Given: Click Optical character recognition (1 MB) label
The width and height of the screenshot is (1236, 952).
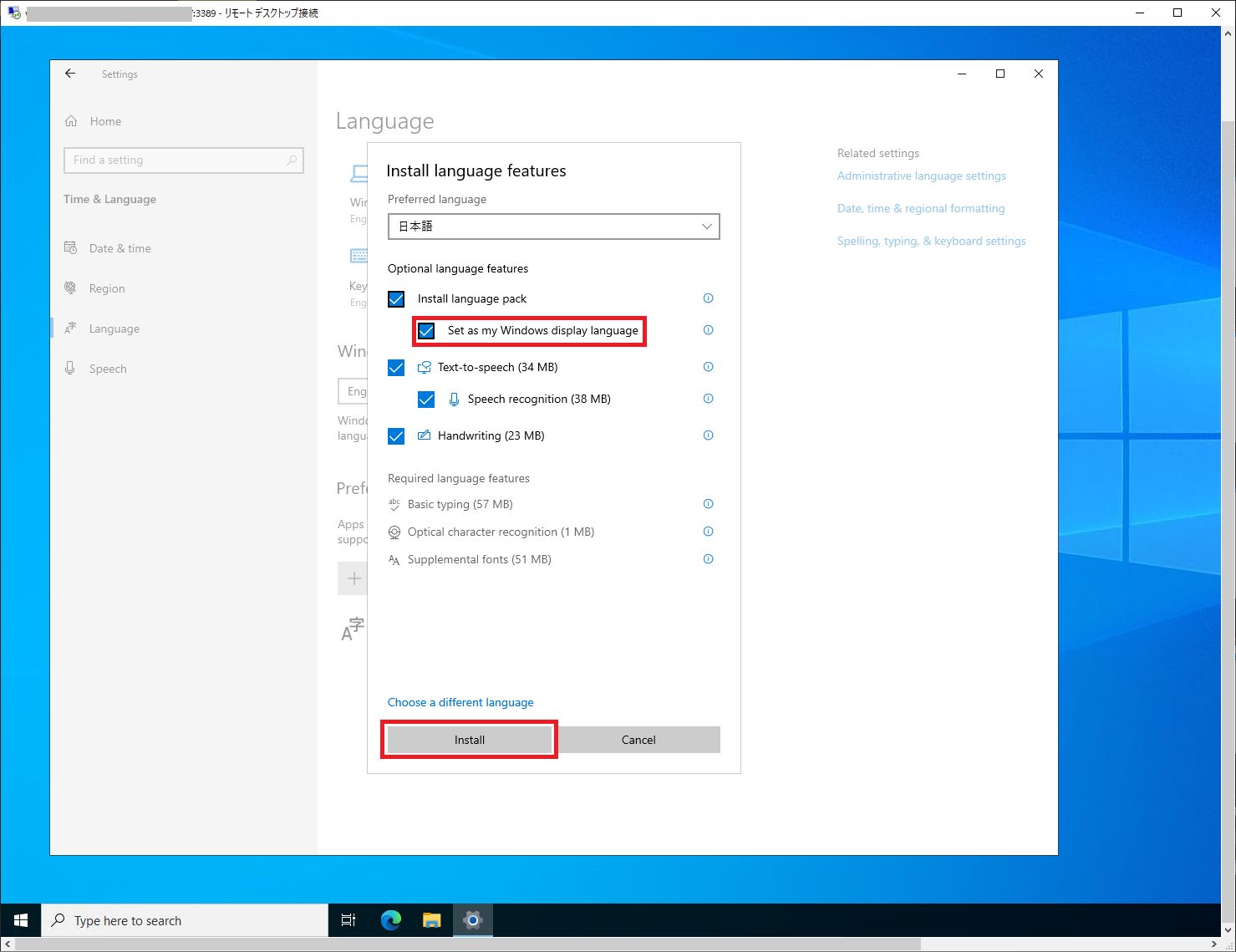Looking at the screenshot, I should [x=501, y=532].
